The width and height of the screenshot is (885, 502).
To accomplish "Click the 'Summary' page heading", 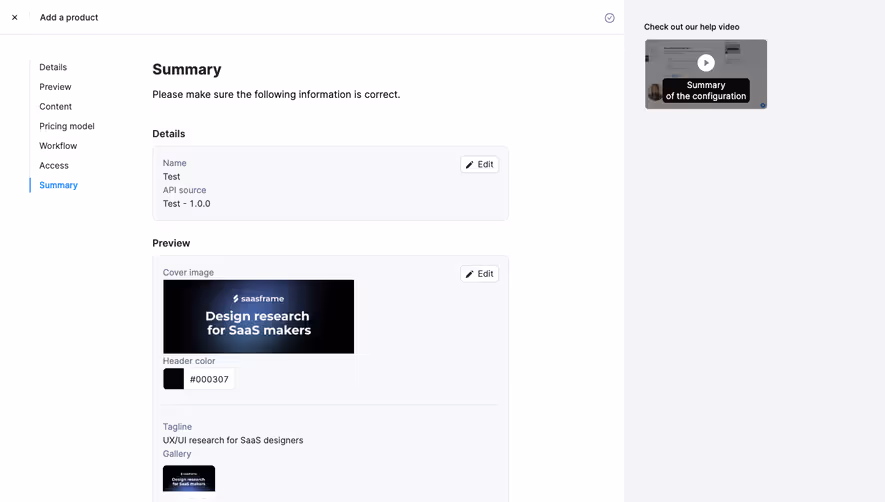I will click(187, 69).
